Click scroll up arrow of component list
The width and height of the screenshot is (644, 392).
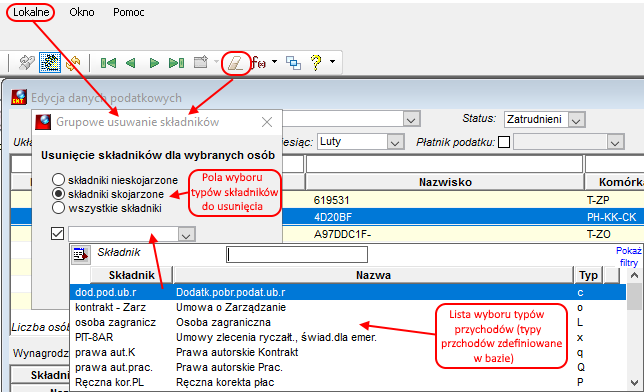[x=634, y=275]
